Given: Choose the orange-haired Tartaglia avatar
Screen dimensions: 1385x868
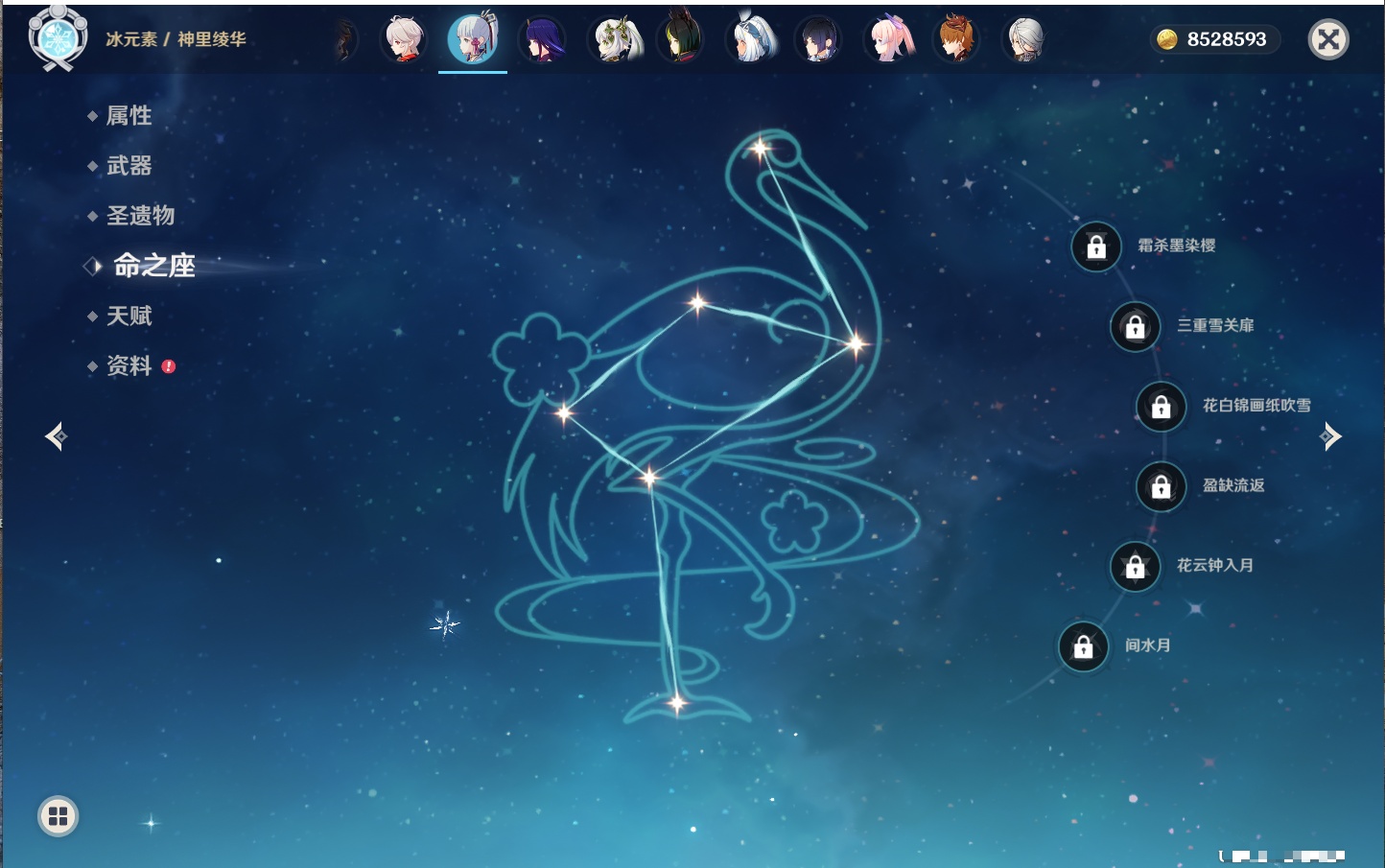Looking at the screenshot, I should (x=956, y=40).
